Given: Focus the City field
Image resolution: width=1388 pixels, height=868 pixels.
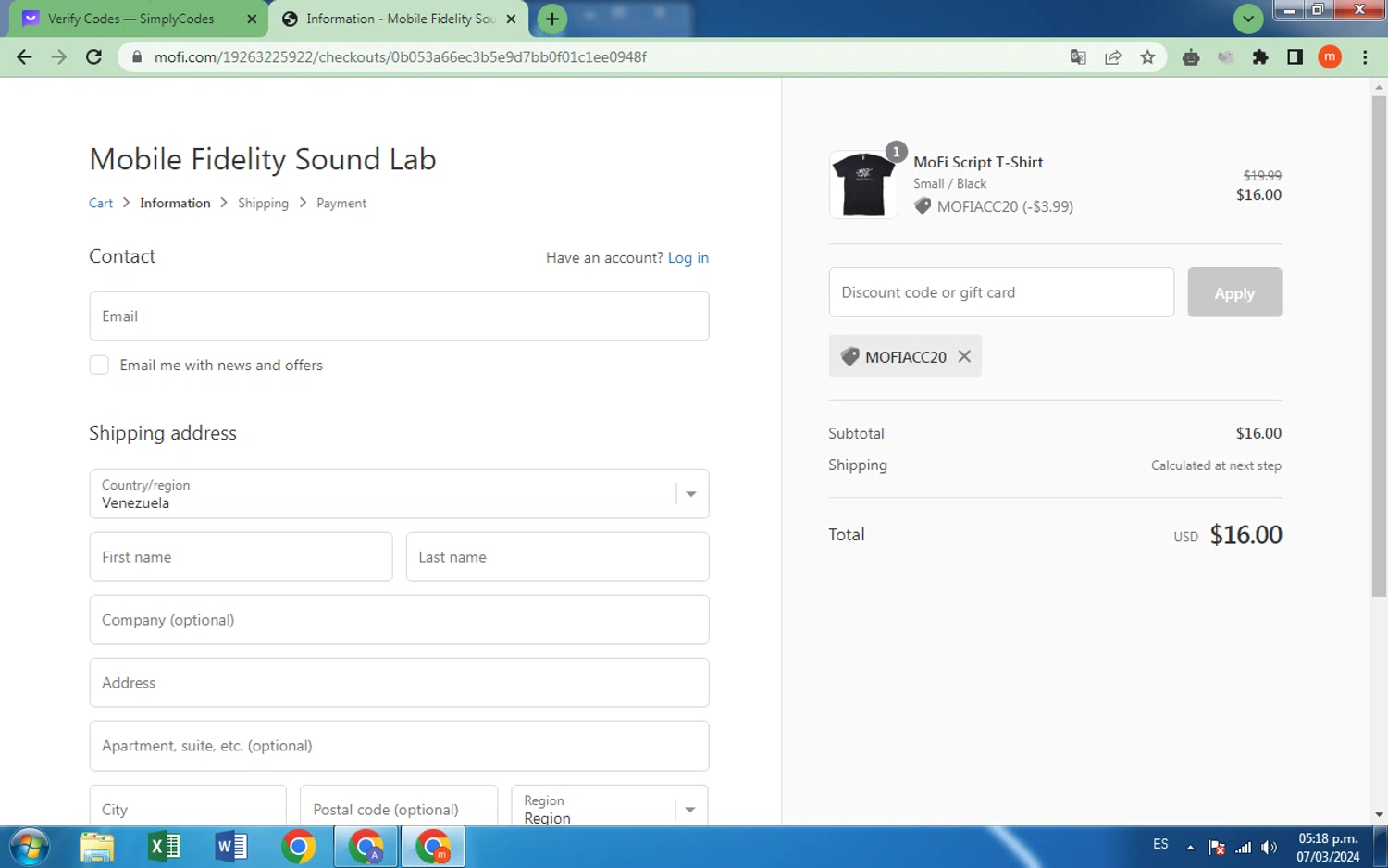Looking at the screenshot, I should pos(188,805).
